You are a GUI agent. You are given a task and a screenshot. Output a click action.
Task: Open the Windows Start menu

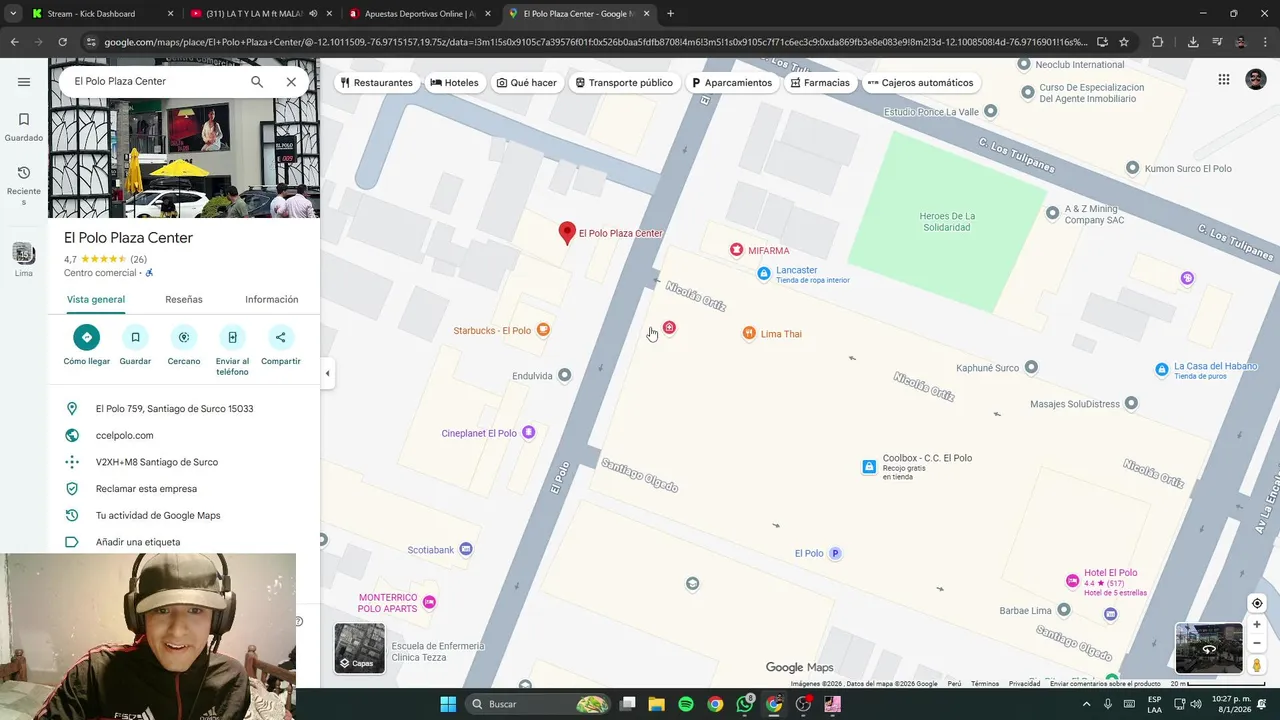tap(448, 704)
